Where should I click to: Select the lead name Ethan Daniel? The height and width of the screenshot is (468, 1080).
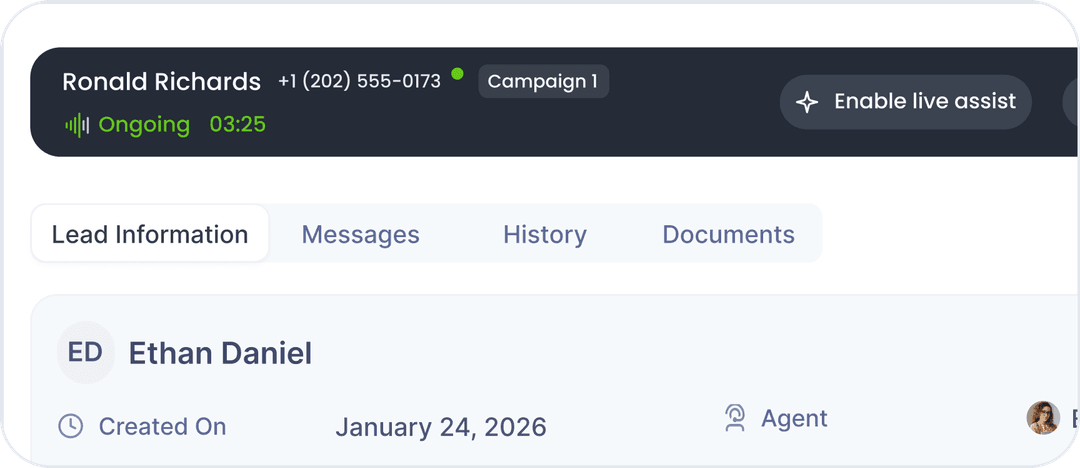coord(220,353)
